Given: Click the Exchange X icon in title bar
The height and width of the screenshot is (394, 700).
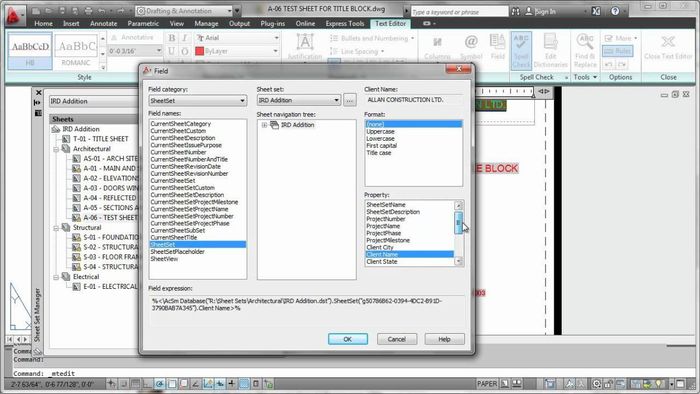Looking at the screenshot, I should 596,11.
